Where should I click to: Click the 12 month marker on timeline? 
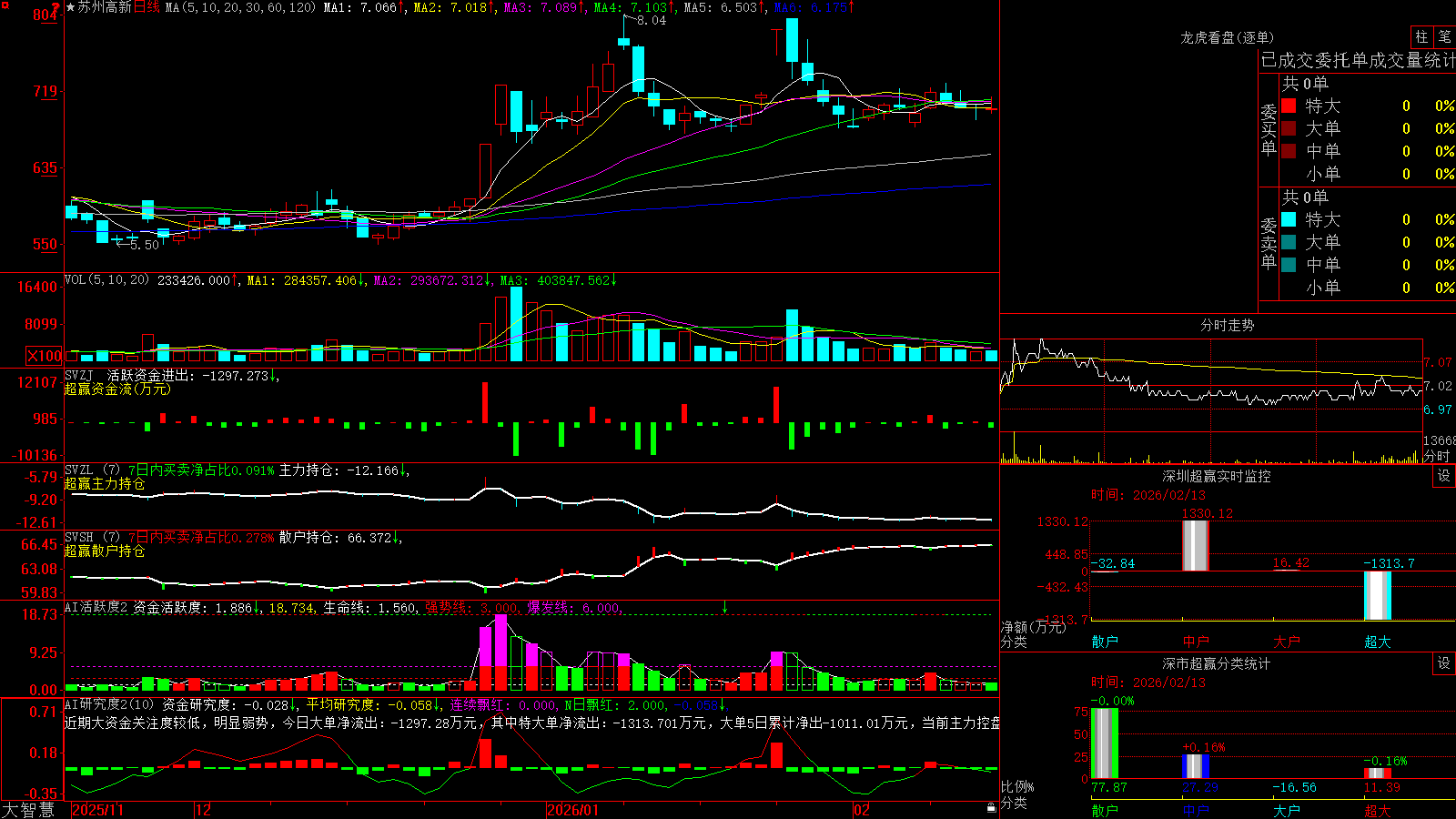tap(204, 810)
